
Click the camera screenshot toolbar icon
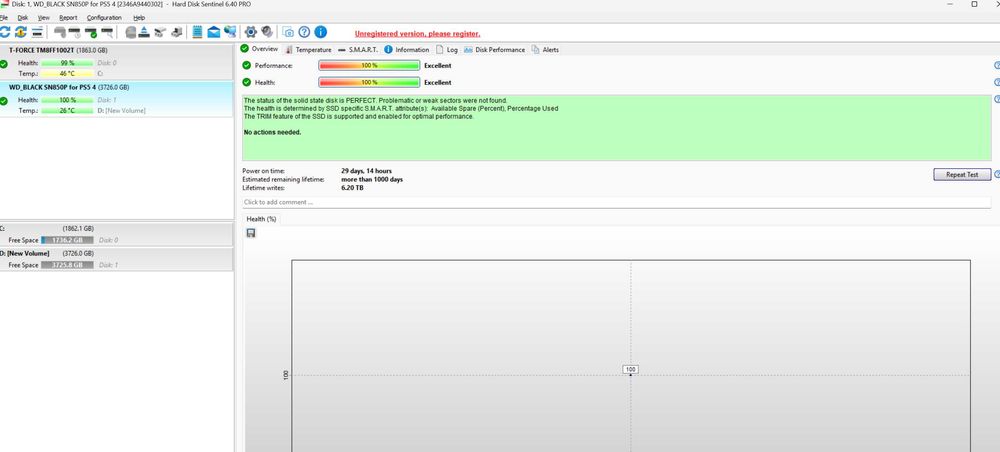tap(288, 32)
